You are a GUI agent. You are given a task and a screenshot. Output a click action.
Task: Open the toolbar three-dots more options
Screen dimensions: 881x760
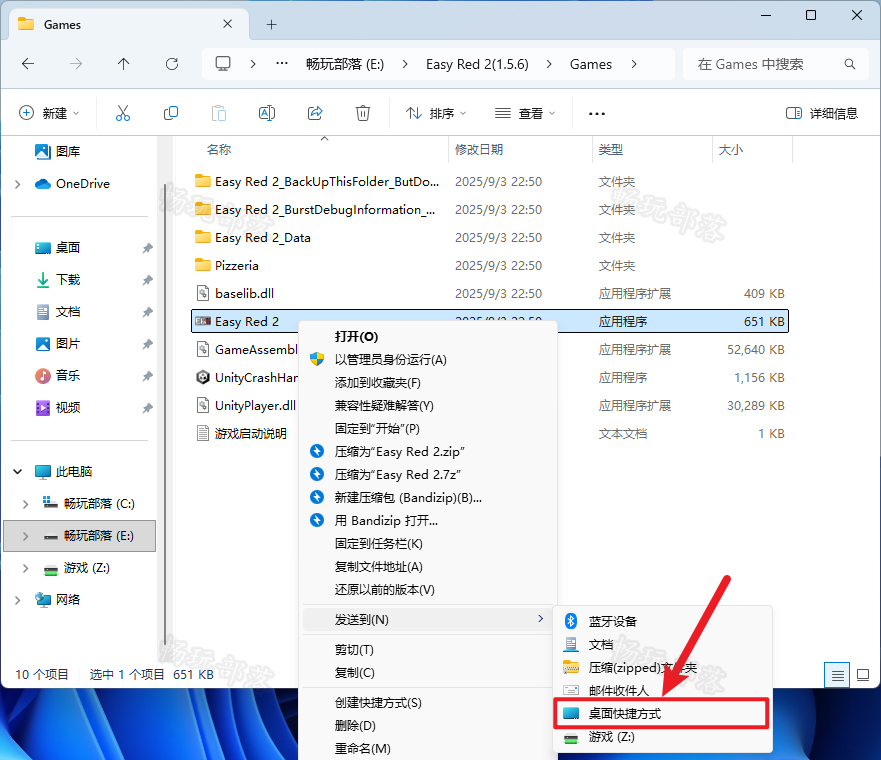pos(597,113)
